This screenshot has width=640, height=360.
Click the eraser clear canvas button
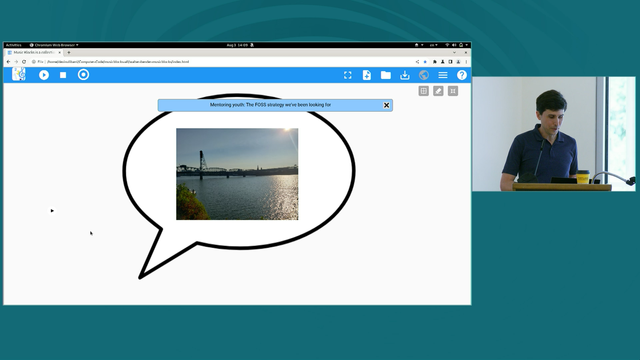(x=438, y=91)
